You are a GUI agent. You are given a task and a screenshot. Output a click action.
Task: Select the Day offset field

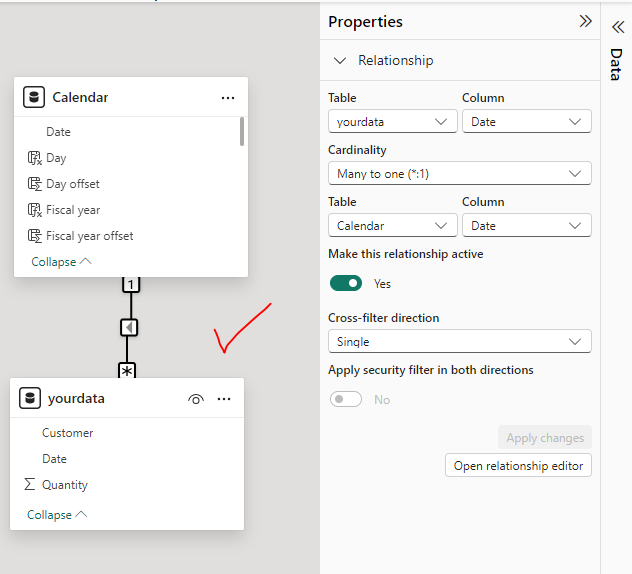point(73,184)
